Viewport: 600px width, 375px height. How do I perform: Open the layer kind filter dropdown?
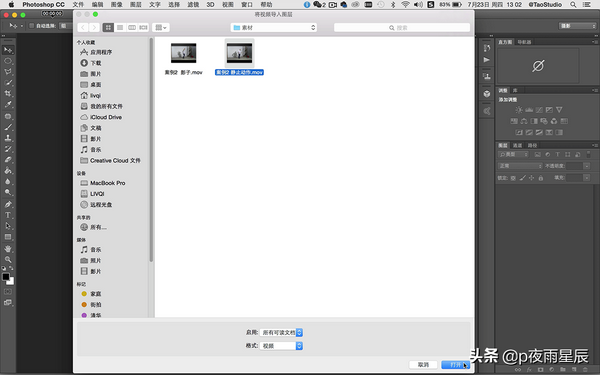[513, 155]
